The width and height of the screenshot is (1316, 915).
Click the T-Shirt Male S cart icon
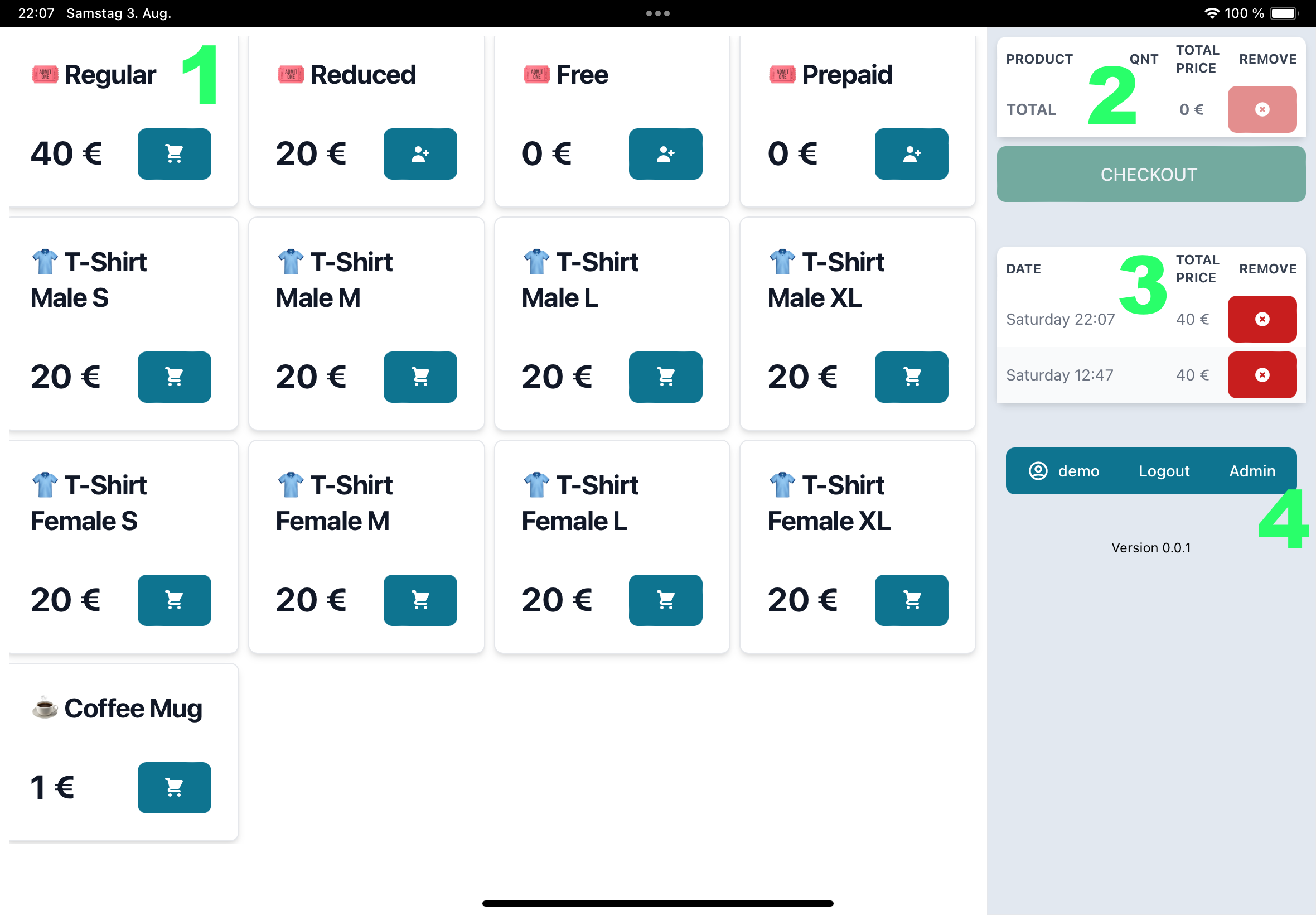(x=175, y=377)
